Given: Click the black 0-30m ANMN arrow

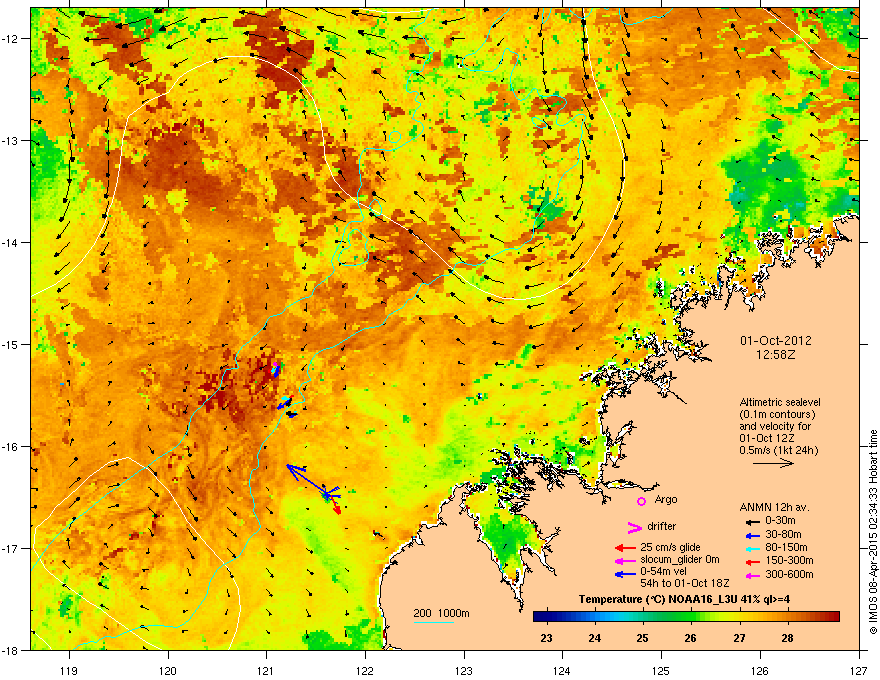Looking at the screenshot, I should pyautogui.click(x=752, y=521).
